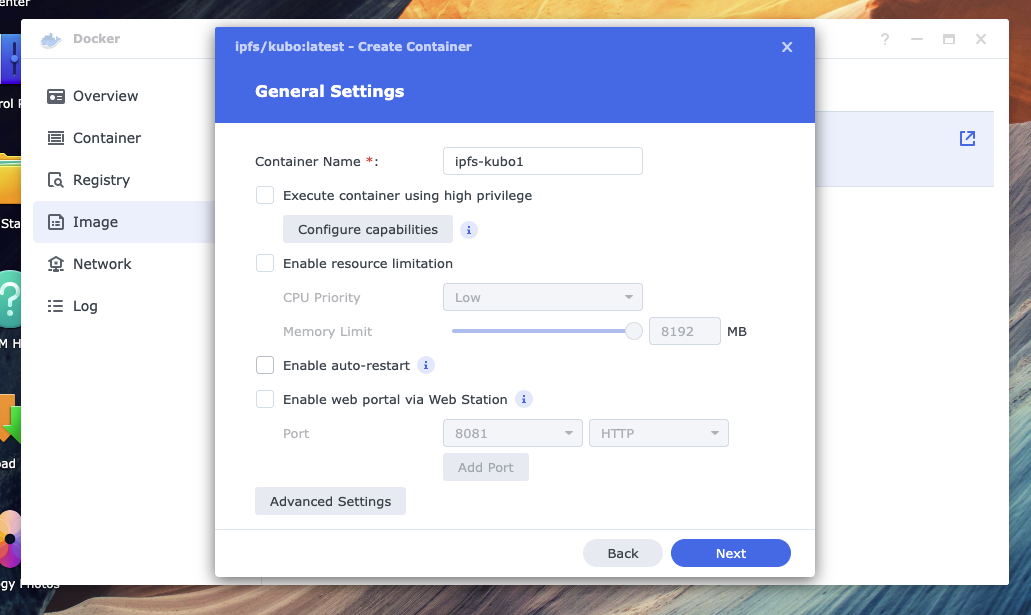
Task: Click the Docker whale icon in title bar
Action: 50,40
